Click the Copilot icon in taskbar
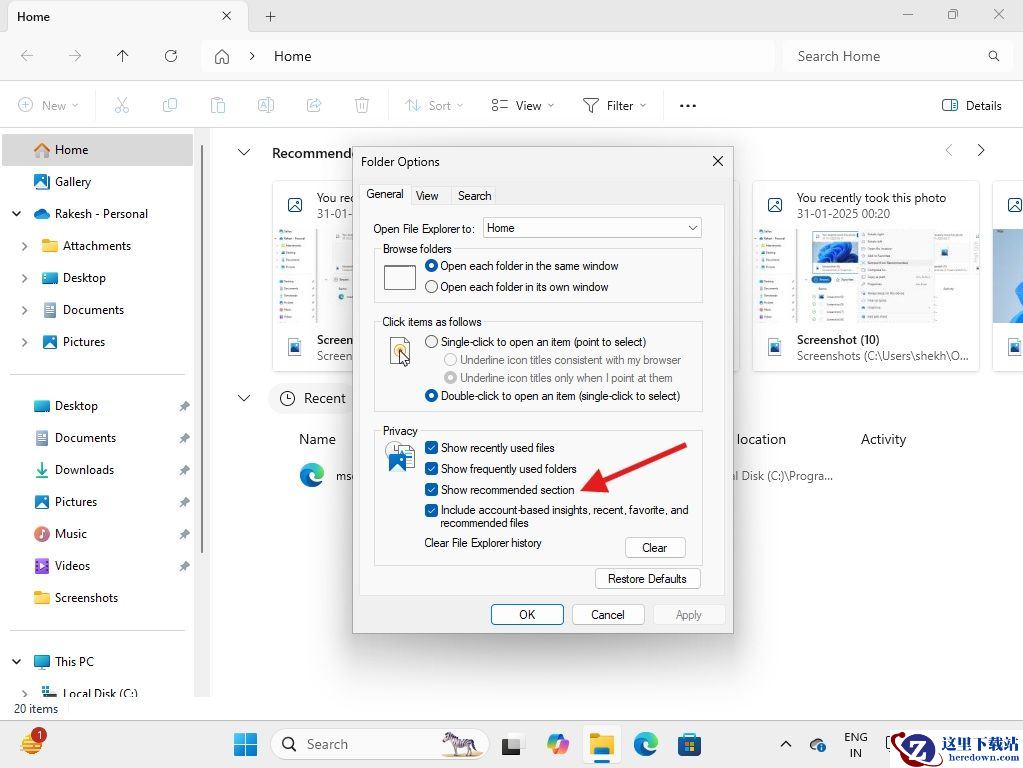Screen dimensions: 1023x768 [x=557, y=744]
